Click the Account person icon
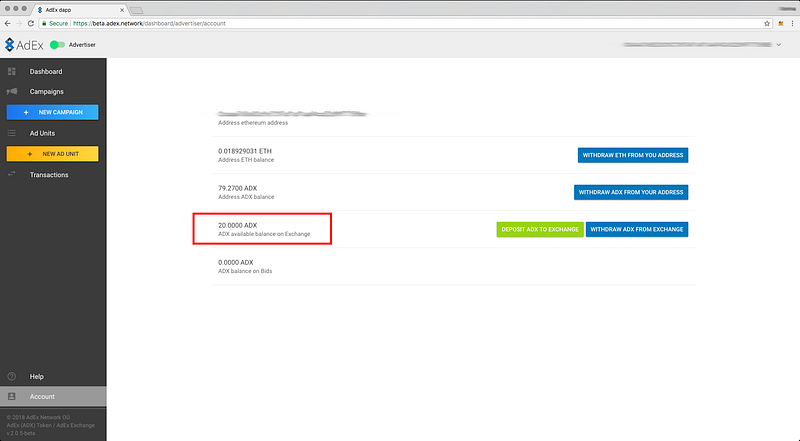The height and width of the screenshot is (441, 800). pyautogui.click(x=12, y=397)
